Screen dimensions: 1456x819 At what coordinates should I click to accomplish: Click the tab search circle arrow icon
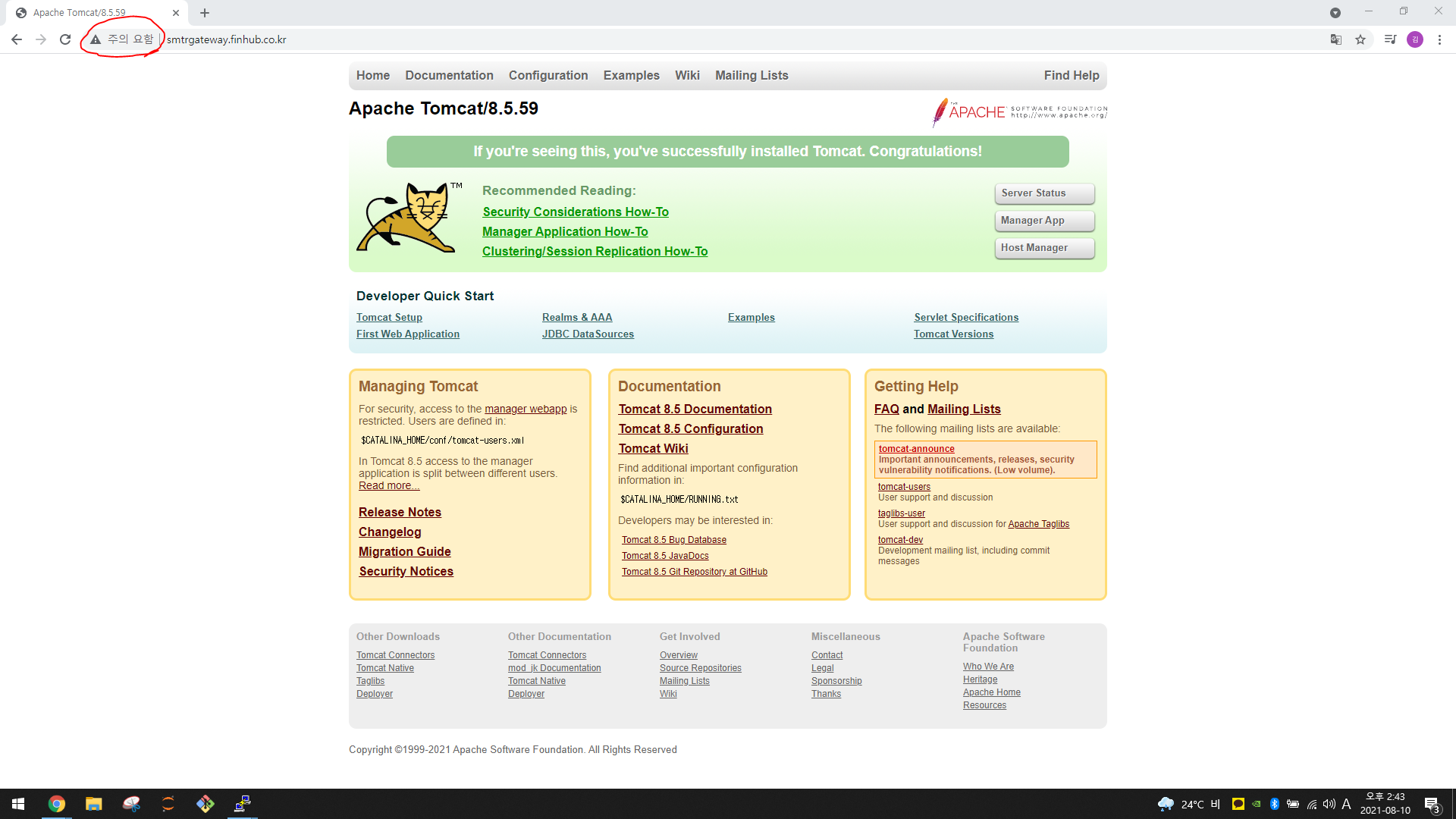[1335, 13]
